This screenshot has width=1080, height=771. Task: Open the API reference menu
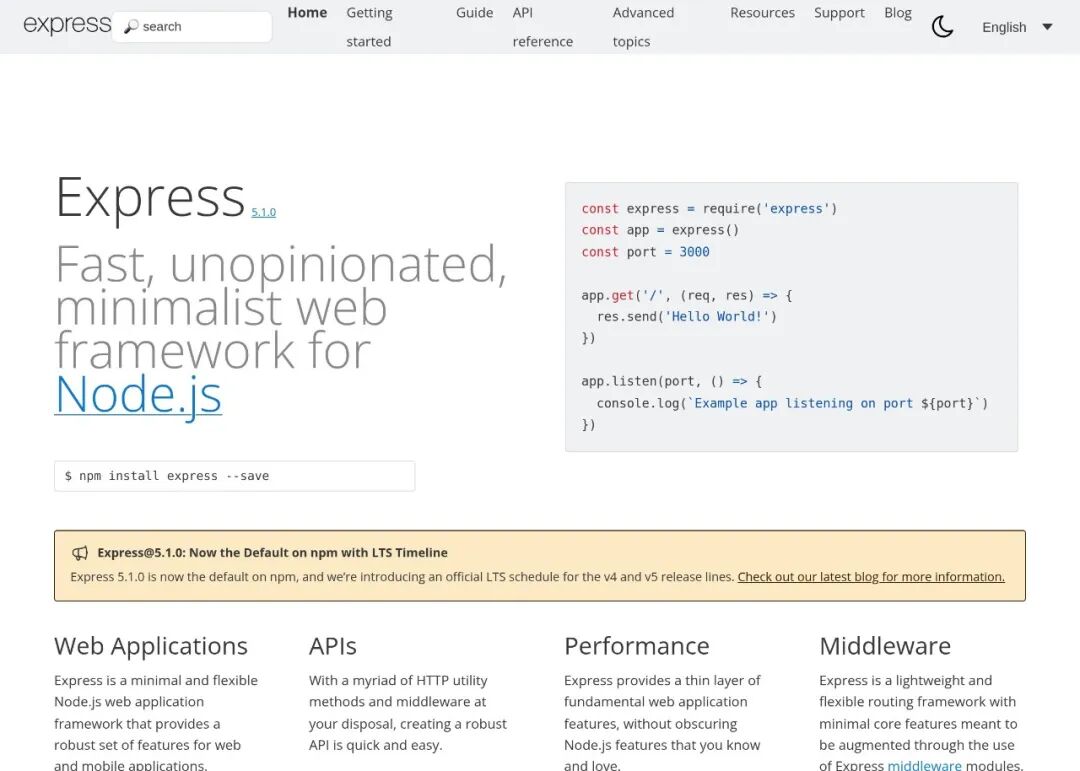pos(542,27)
